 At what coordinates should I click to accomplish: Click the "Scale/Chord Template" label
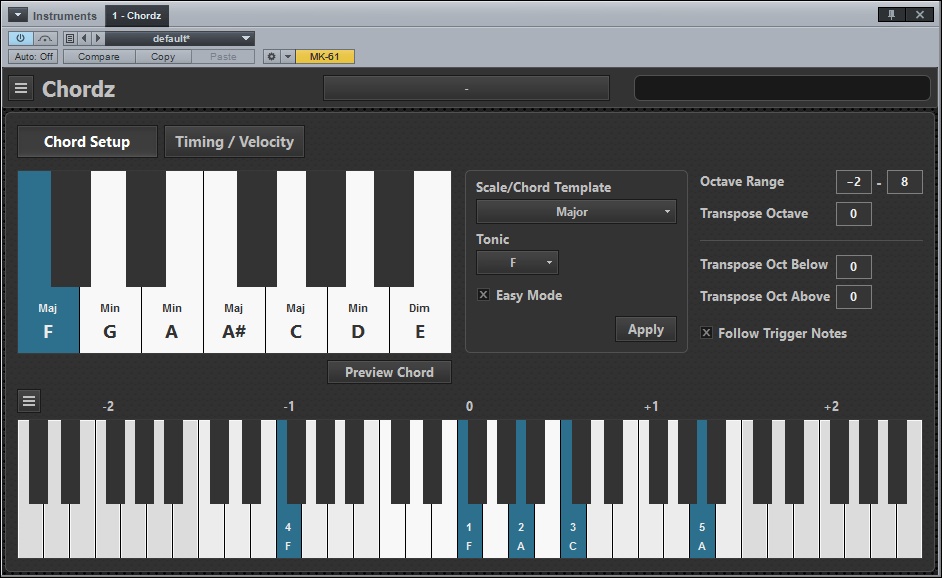click(x=543, y=187)
